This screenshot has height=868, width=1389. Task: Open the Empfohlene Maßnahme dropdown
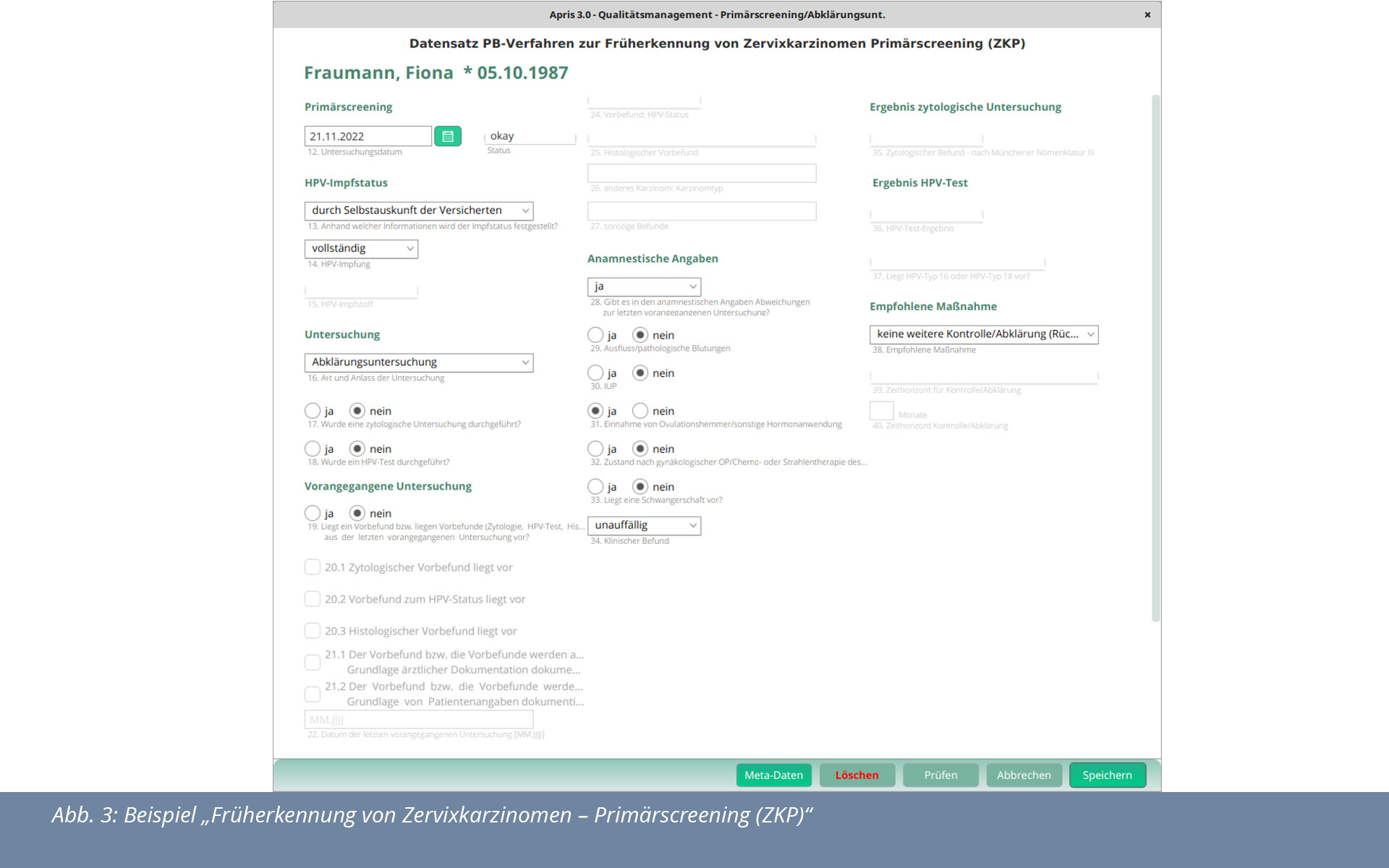(984, 334)
